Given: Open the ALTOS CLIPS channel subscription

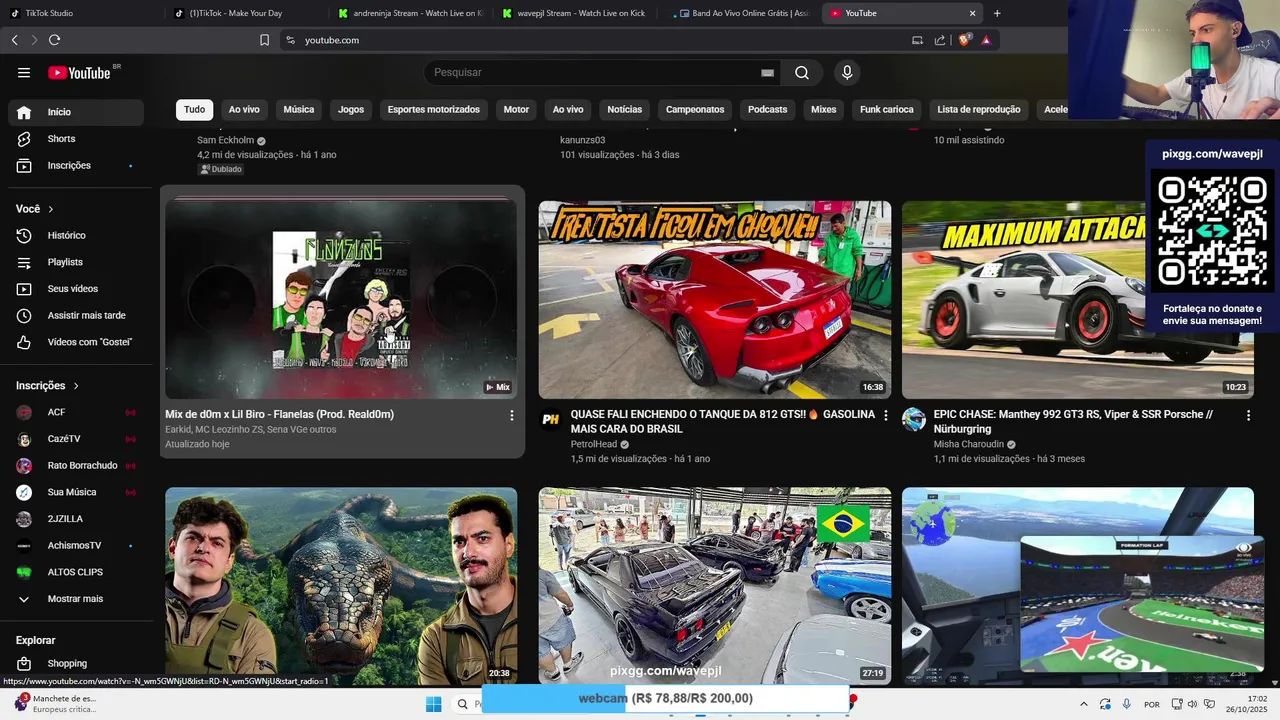Looking at the screenshot, I should 76,572.
